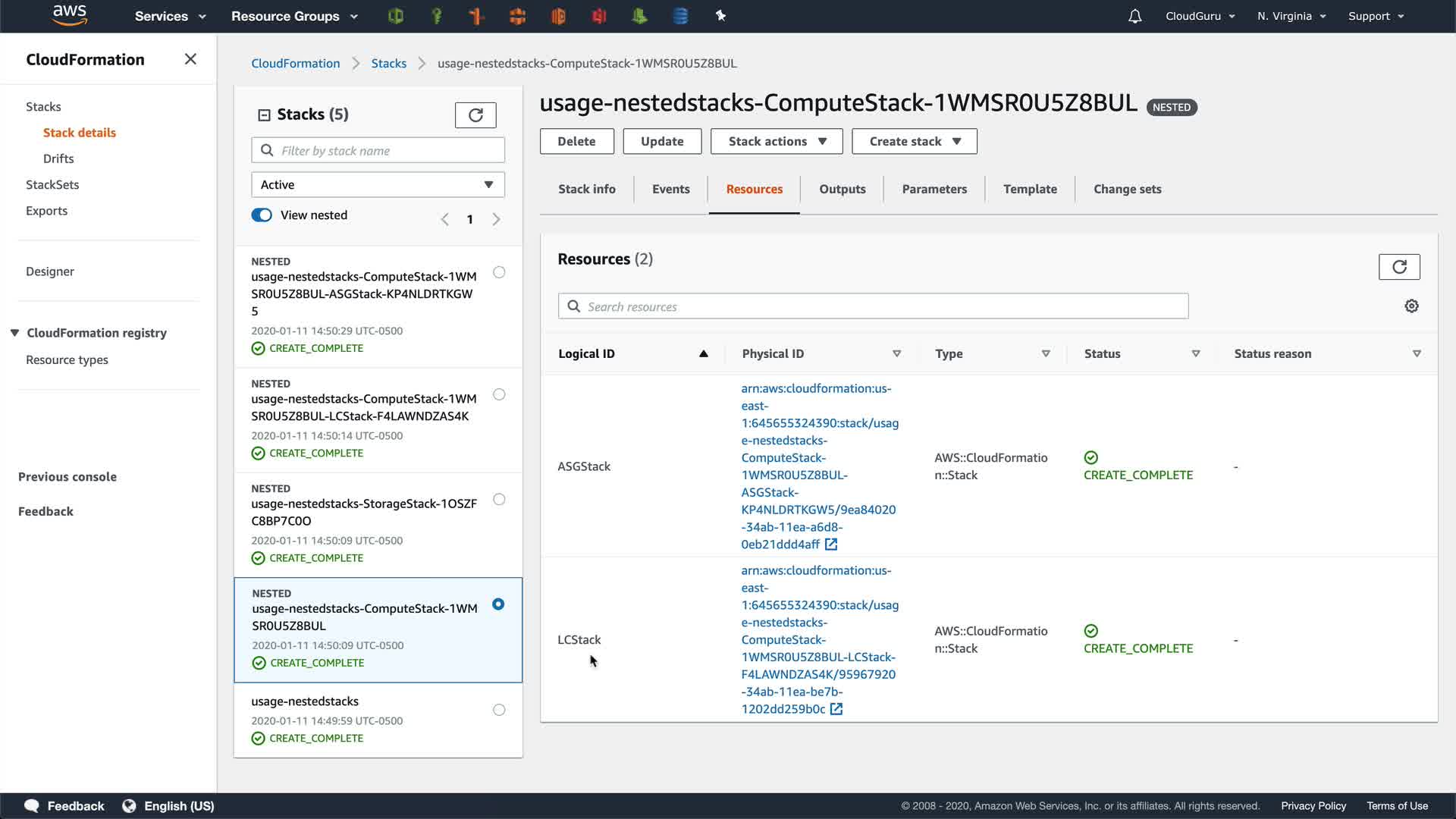The image size is (1456, 819).
Task: Open the Template tab
Action: (1029, 190)
